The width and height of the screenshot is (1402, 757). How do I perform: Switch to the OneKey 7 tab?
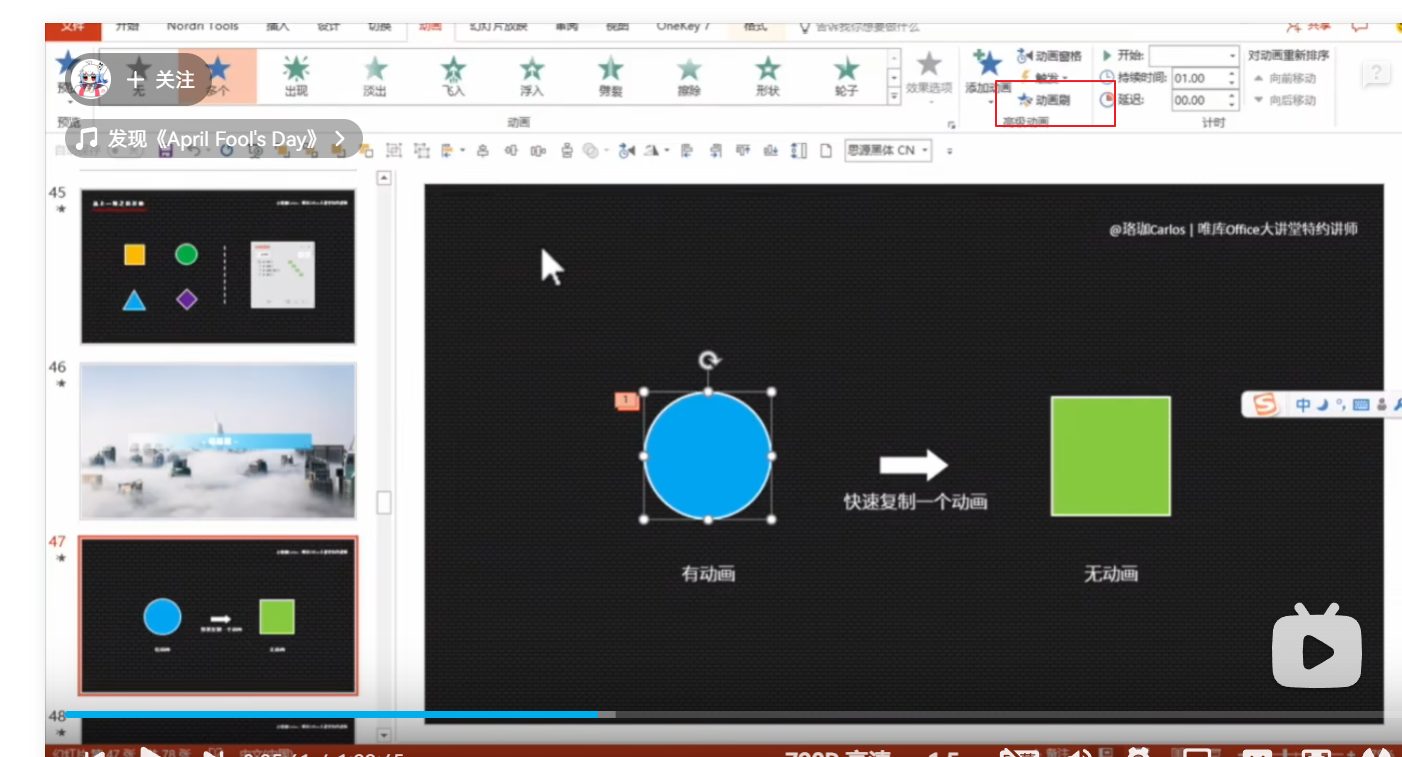(683, 28)
